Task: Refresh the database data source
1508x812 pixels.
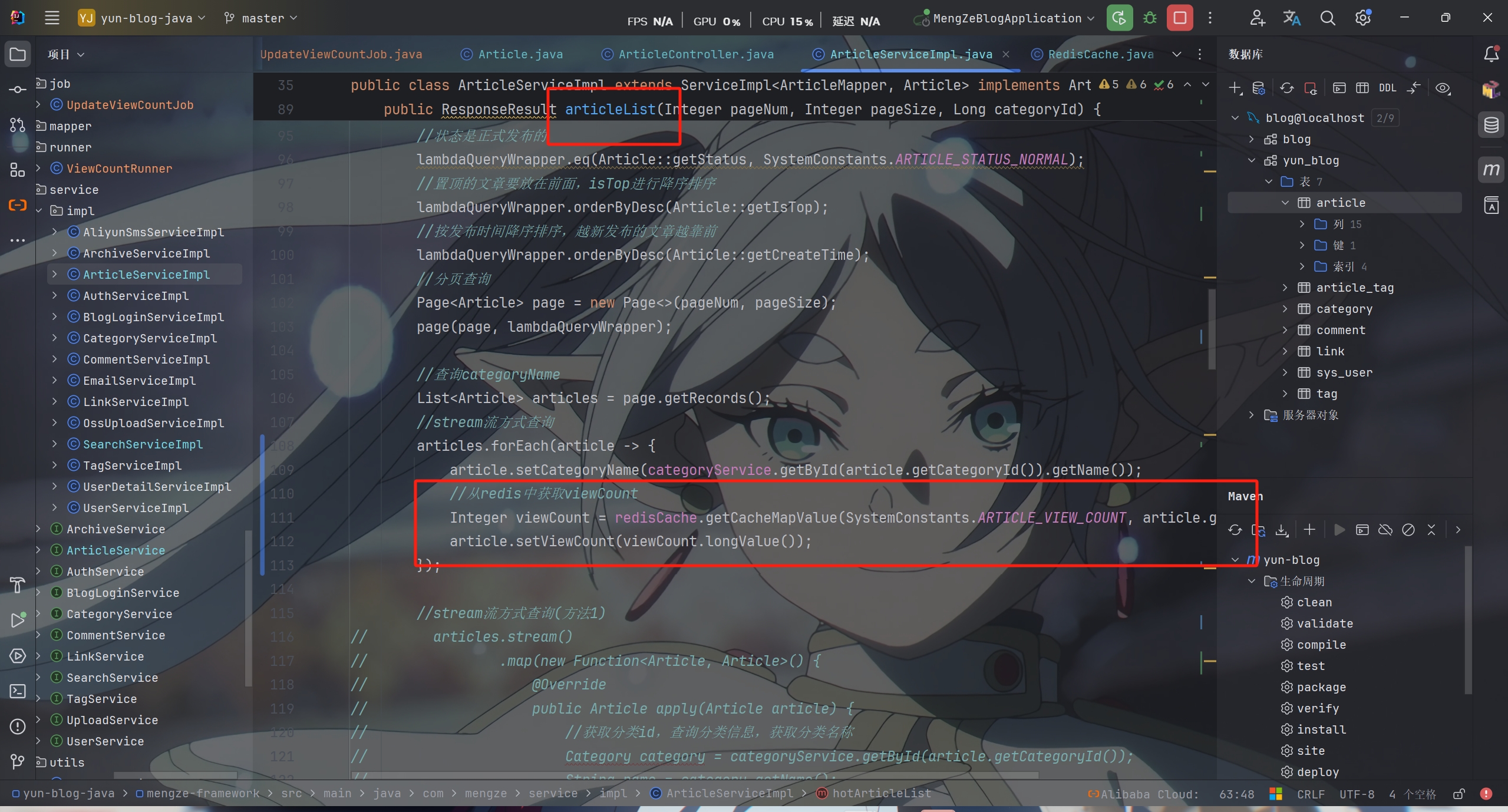Action: click(1286, 88)
